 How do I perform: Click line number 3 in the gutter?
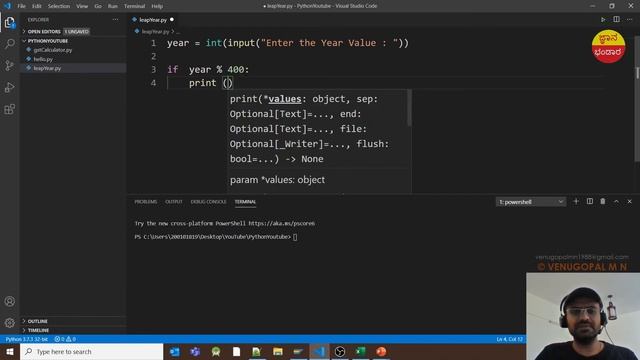153,69
